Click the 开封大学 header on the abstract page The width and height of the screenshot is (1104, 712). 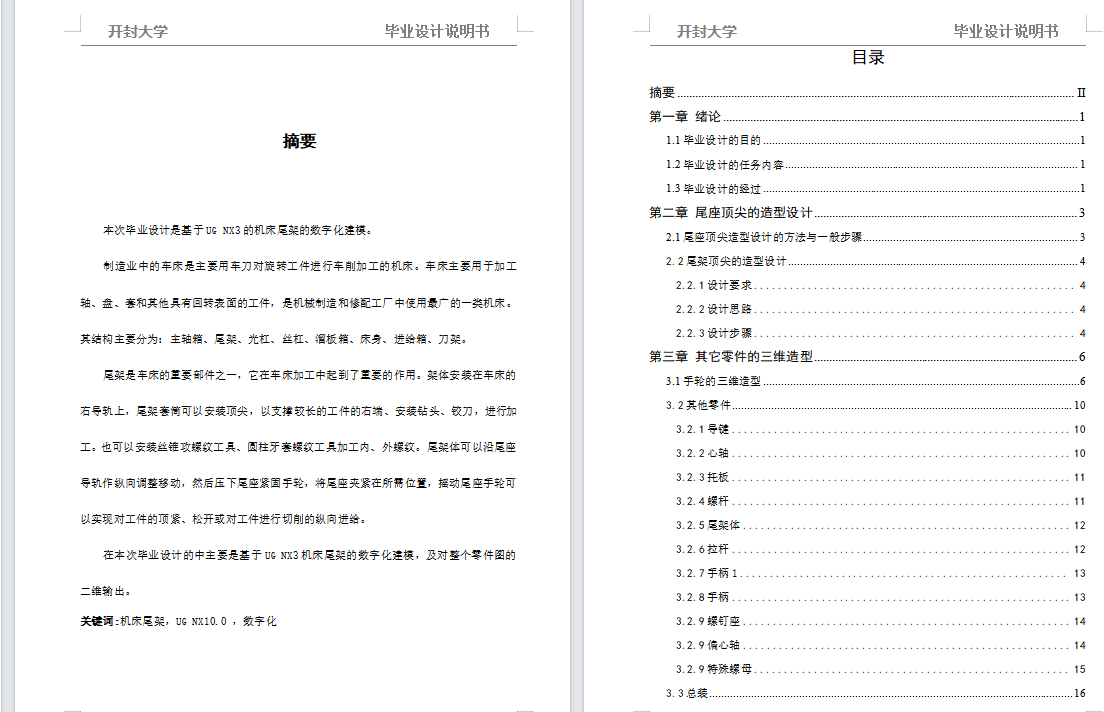pos(138,31)
